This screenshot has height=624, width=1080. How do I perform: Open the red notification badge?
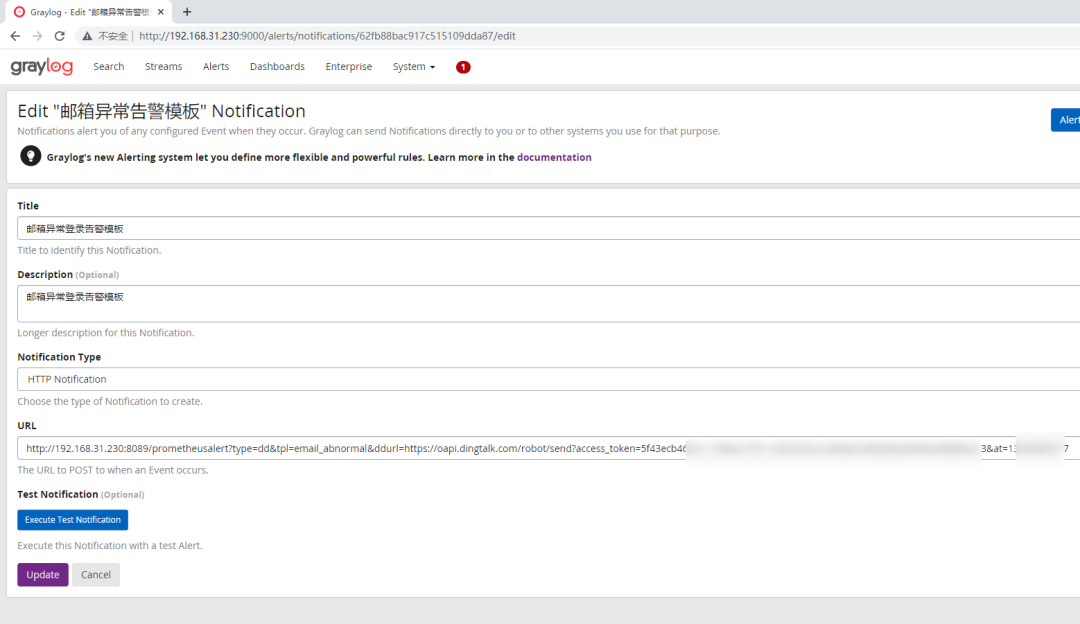tap(463, 67)
